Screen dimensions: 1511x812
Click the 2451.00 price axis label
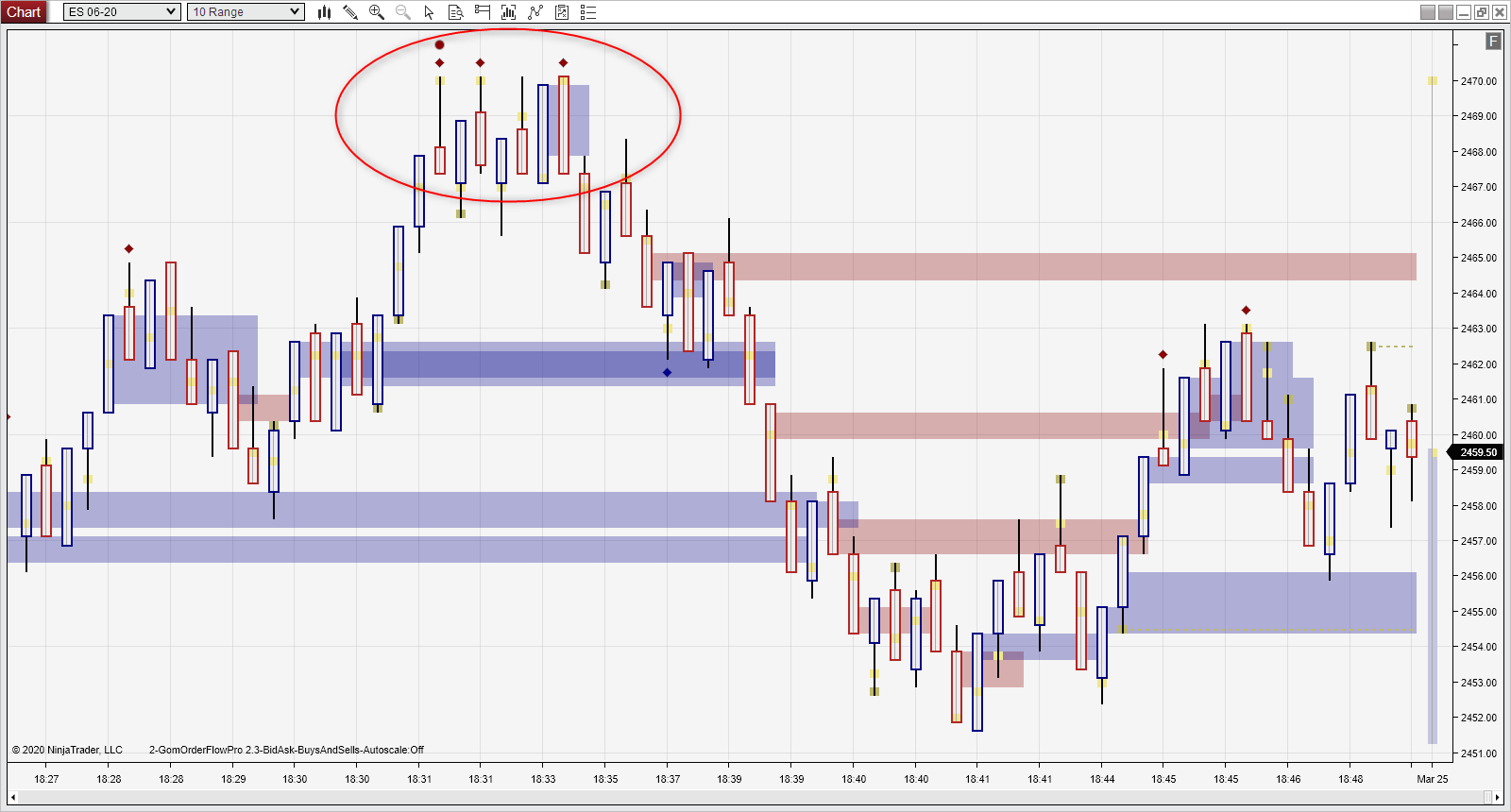[x=1479, y=753]
